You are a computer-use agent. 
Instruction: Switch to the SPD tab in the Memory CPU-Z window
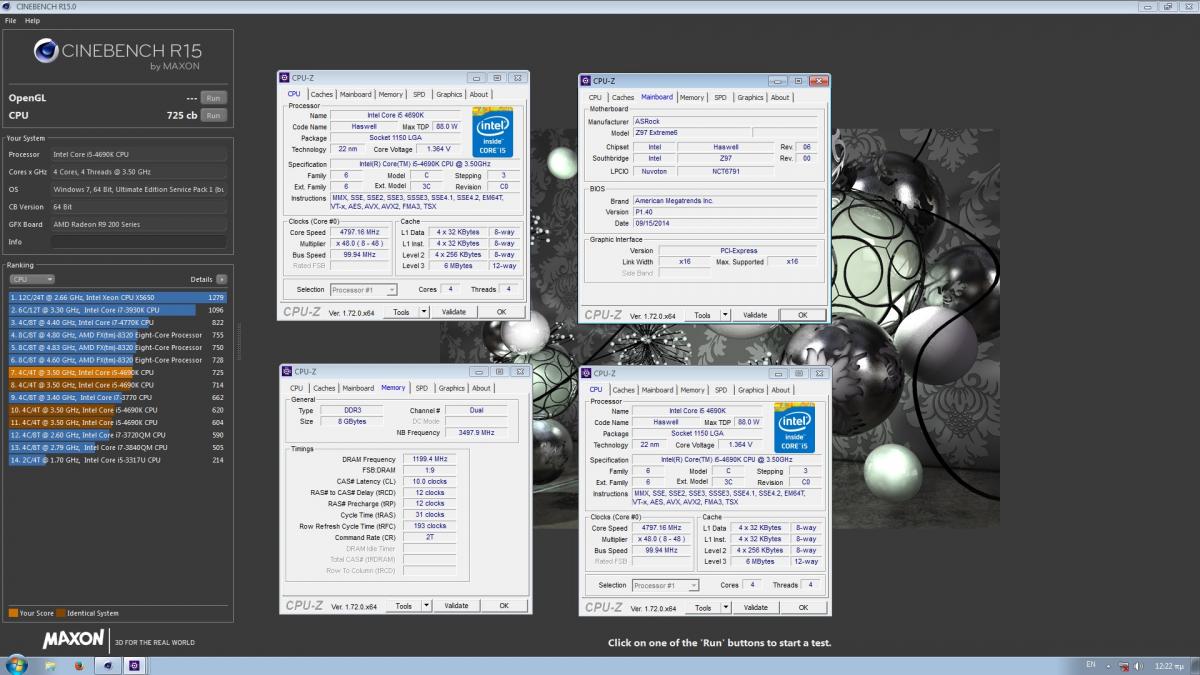click(x=421, y=388)
